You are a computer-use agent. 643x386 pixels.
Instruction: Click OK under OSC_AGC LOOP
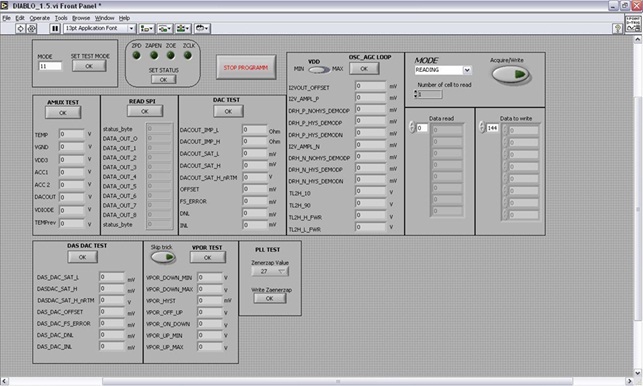(364, 69)
